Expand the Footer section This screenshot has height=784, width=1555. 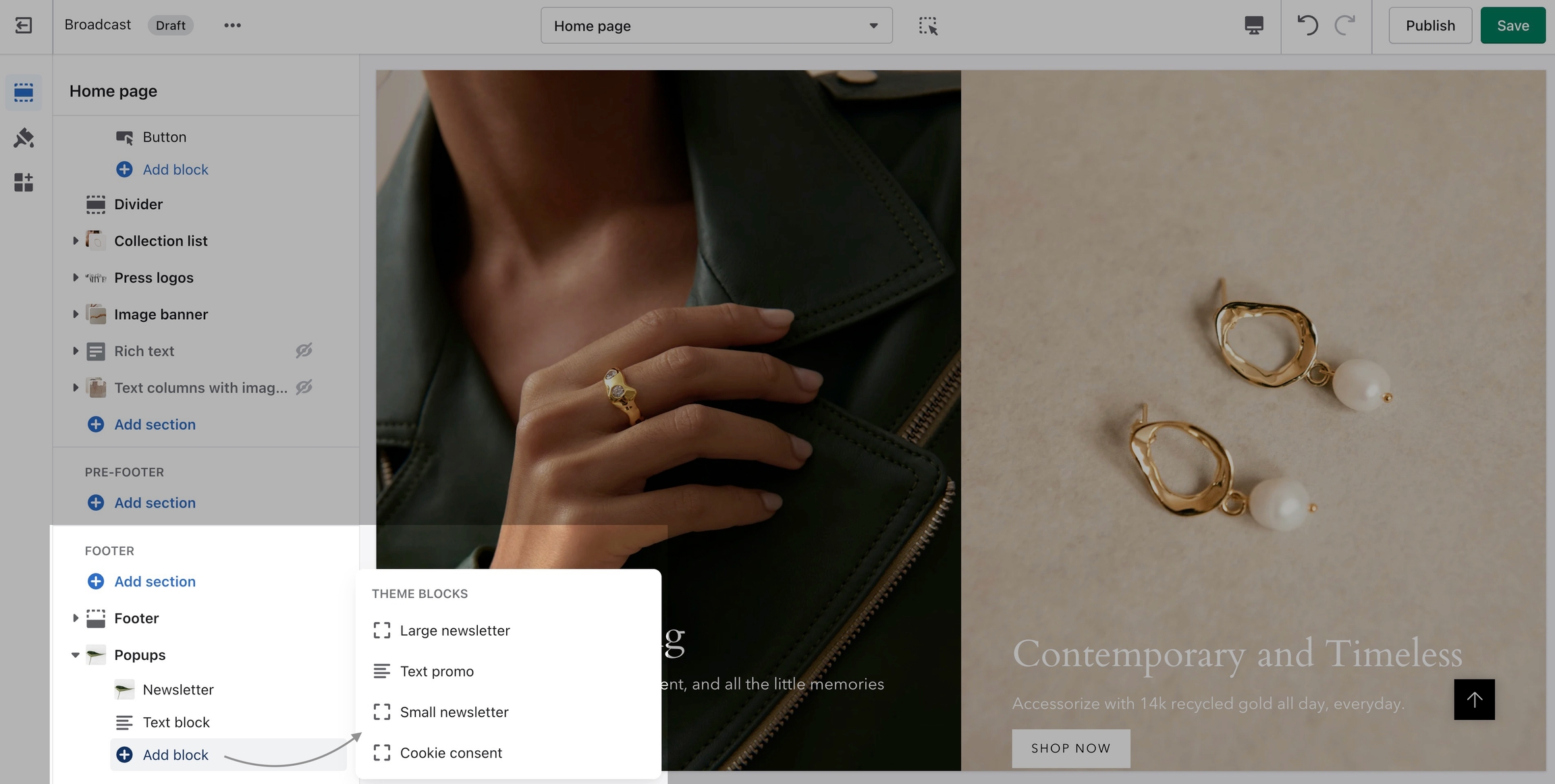click(x=75, y=618)
